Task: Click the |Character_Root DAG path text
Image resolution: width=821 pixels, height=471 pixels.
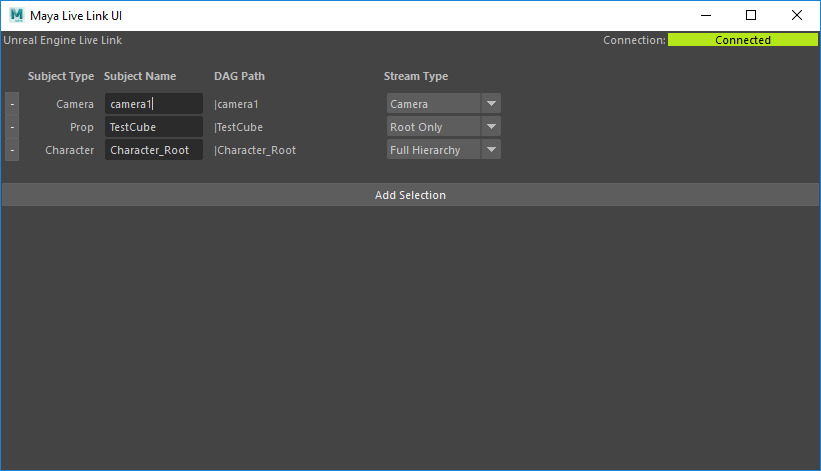Action: pyautogui.click(x=255, y=150)
